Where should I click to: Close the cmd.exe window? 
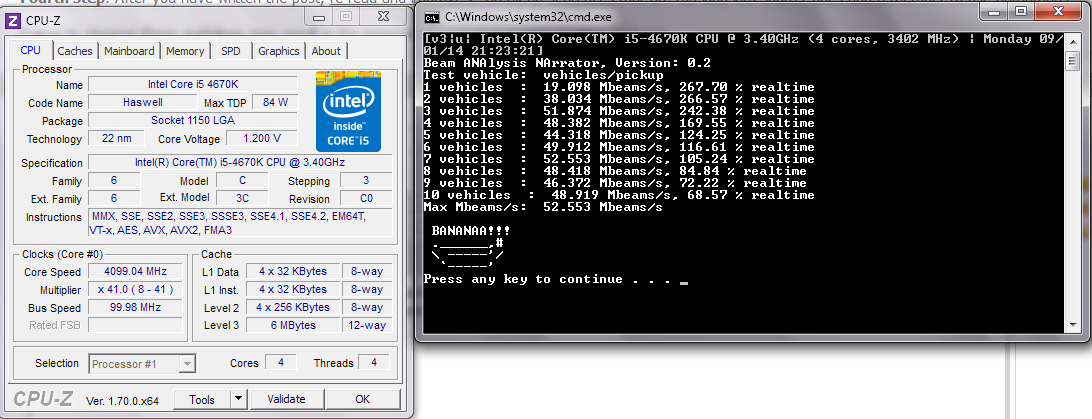click(1061, 11)
